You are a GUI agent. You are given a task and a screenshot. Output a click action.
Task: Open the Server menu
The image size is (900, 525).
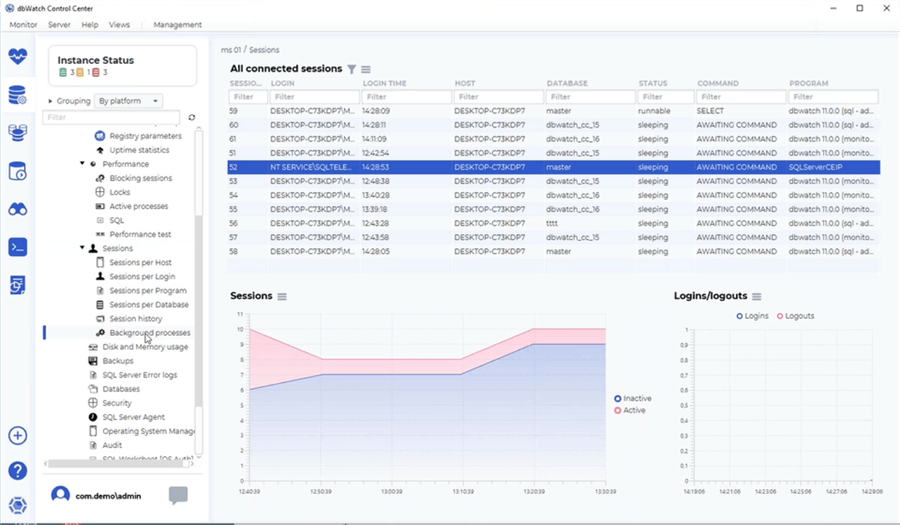(59, 25)
